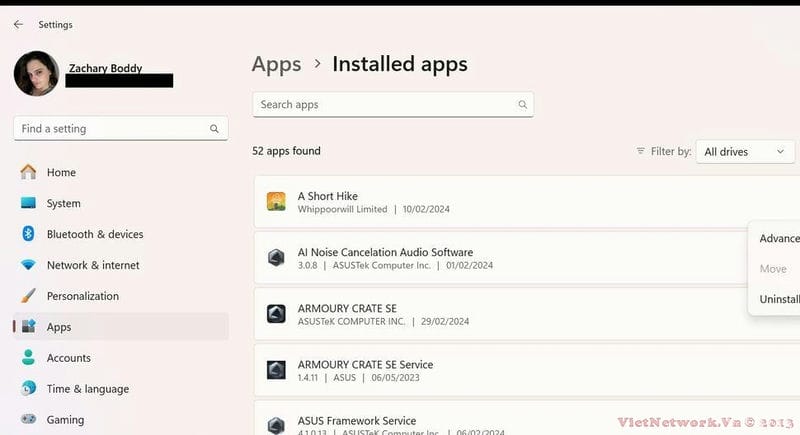800x435 pixels.
Task: Click the 29/02/2024 install date
Action: click(x=445, y=321)
